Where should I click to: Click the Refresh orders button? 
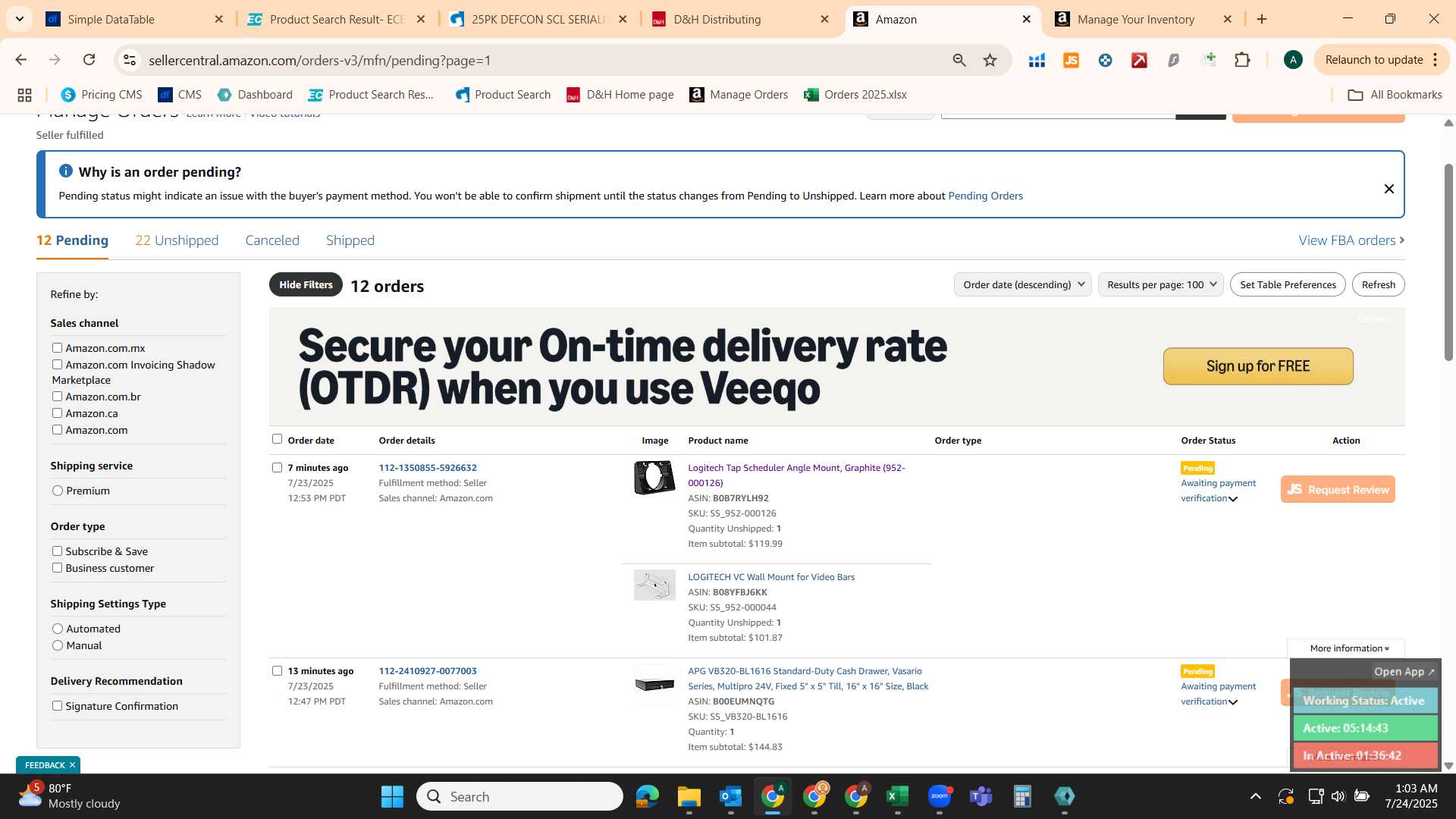1378,284
